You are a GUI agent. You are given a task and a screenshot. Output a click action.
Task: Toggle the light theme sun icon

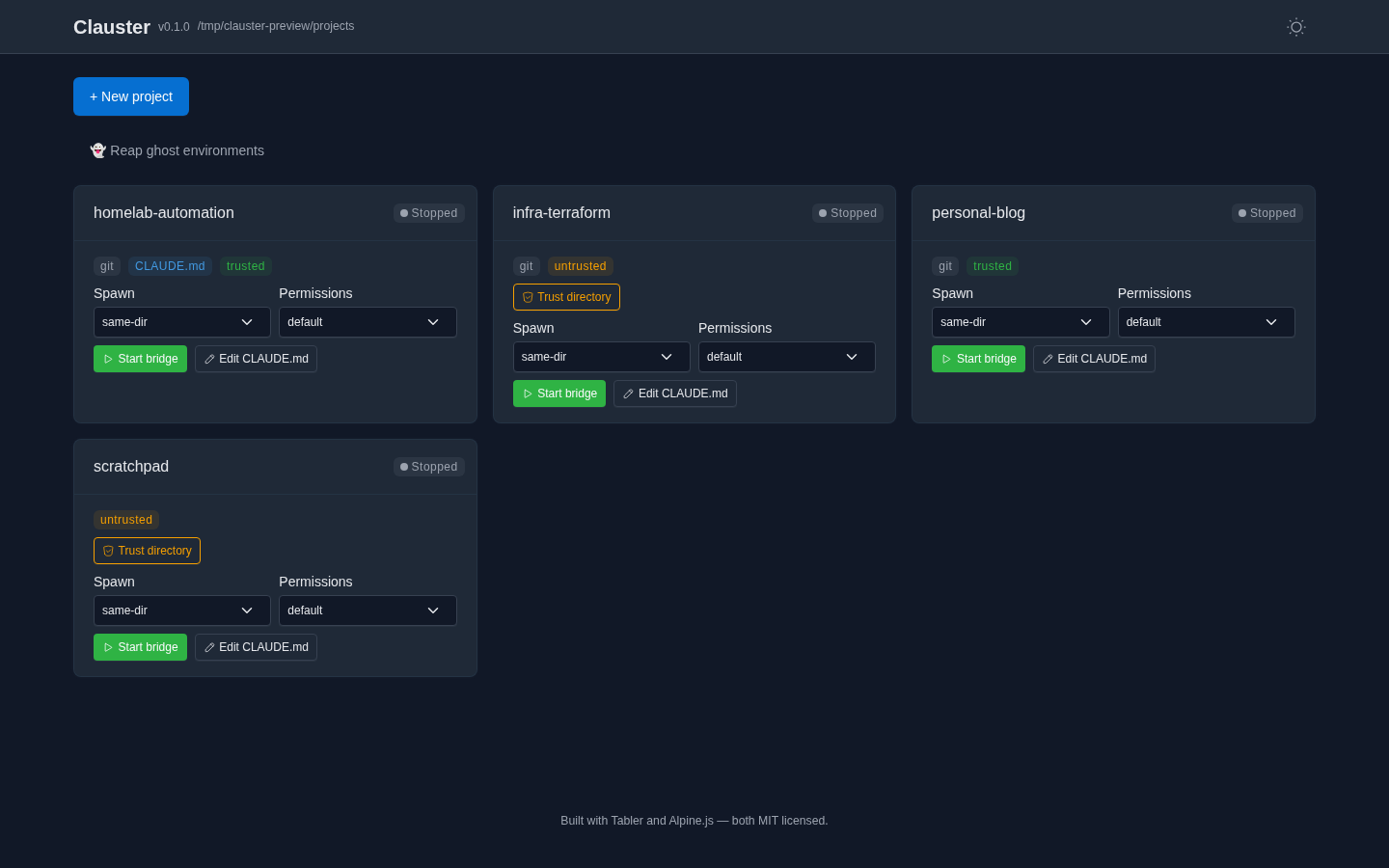point(1296,27)
